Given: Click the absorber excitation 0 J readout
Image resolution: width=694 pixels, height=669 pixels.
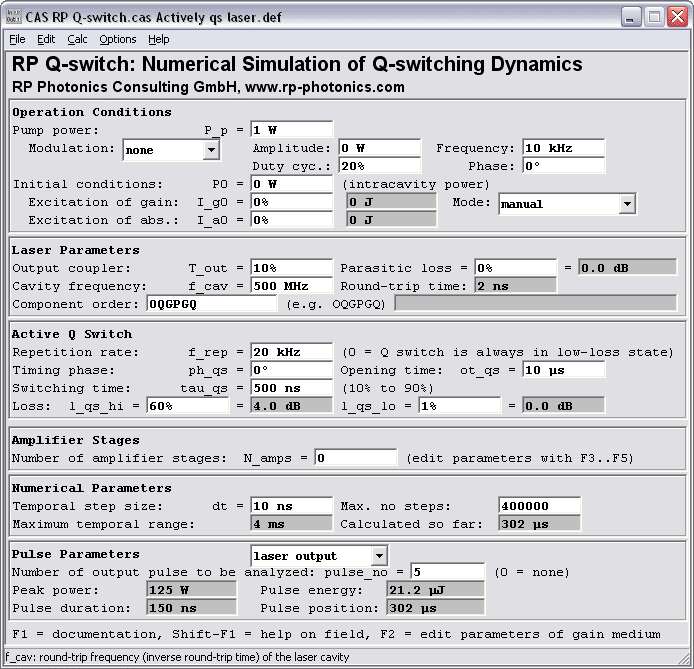Looking at the screenshot, I should coord(392,220).
